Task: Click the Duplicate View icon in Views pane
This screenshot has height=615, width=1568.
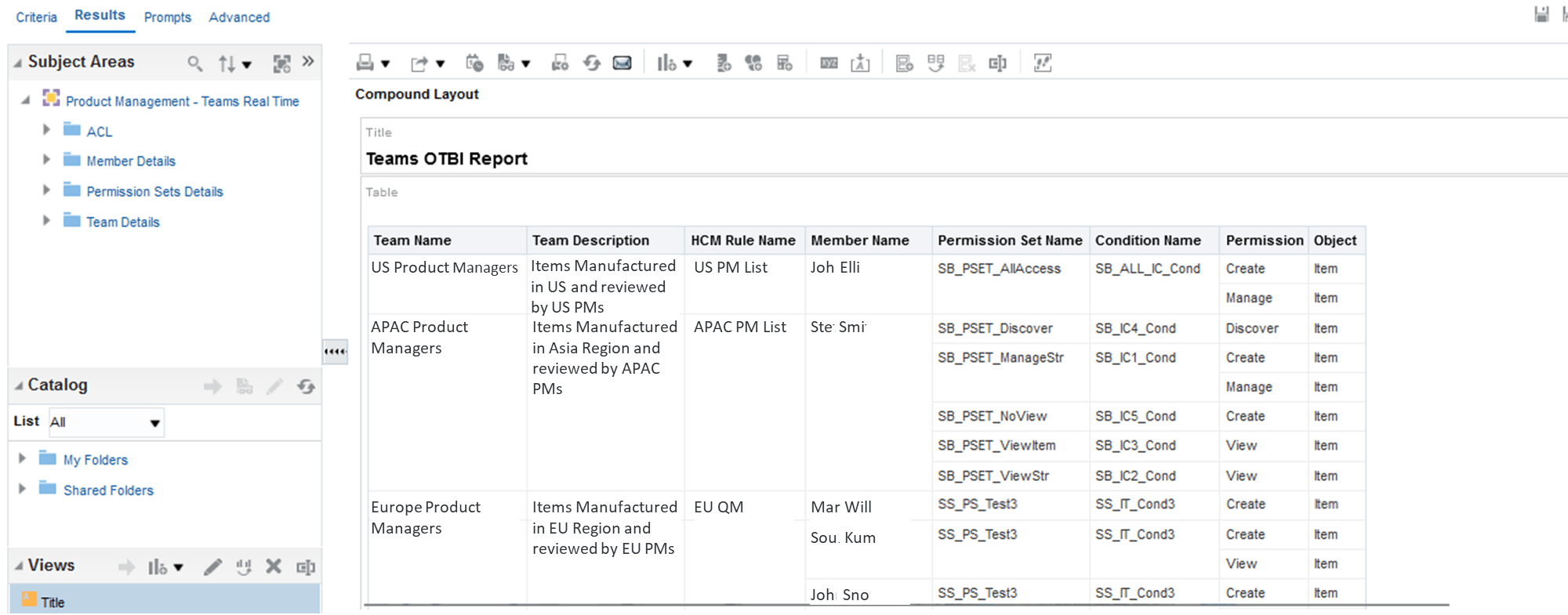Action: 244,566
